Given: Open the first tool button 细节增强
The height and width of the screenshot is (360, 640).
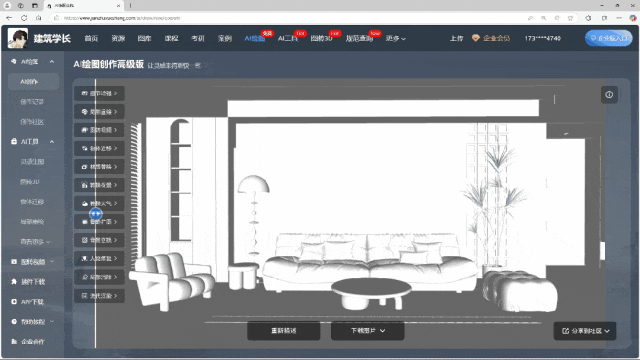Looking at the screenshot, I should tap(99, 93).
